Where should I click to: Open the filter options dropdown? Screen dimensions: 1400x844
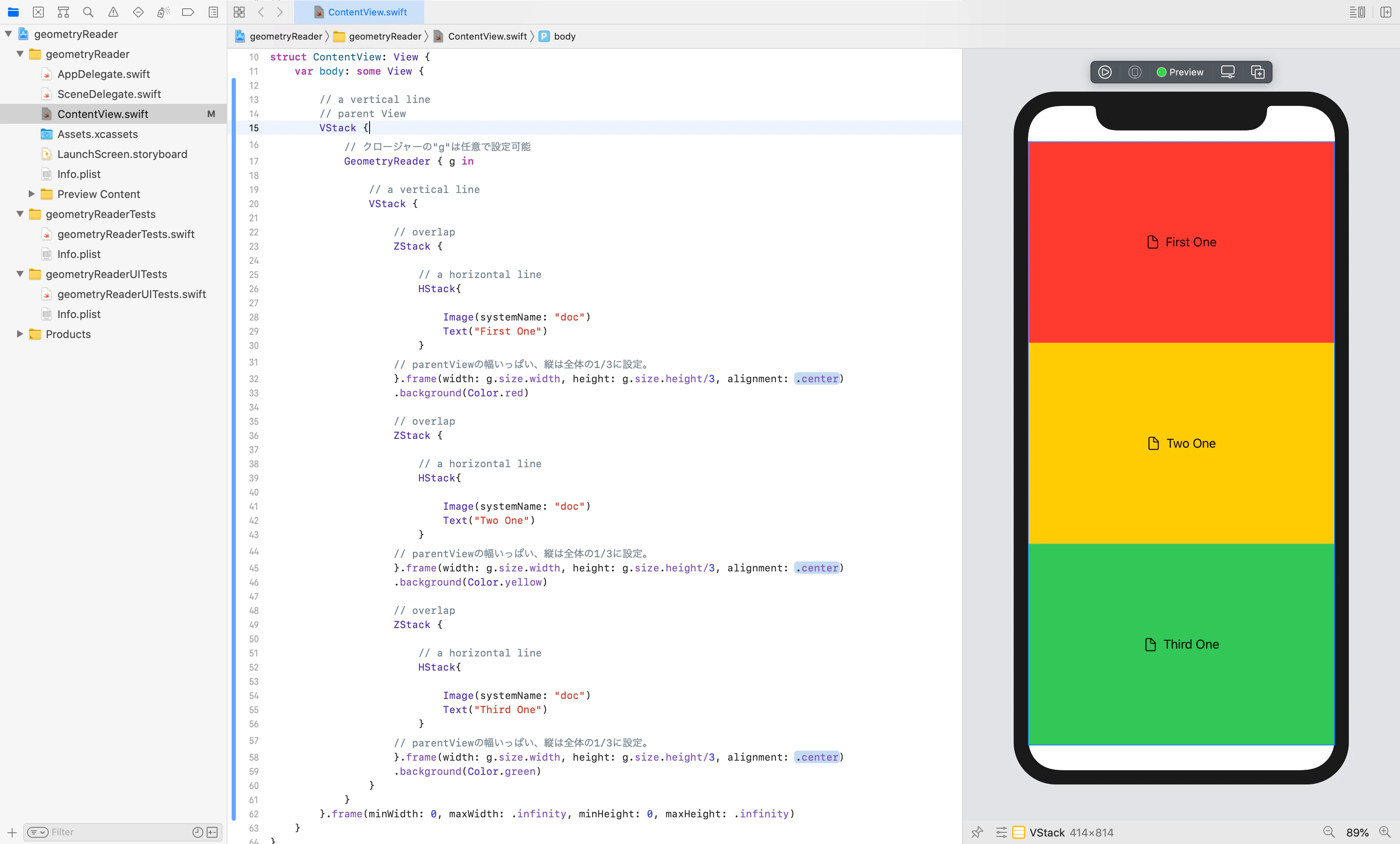(x=37, y=832)
